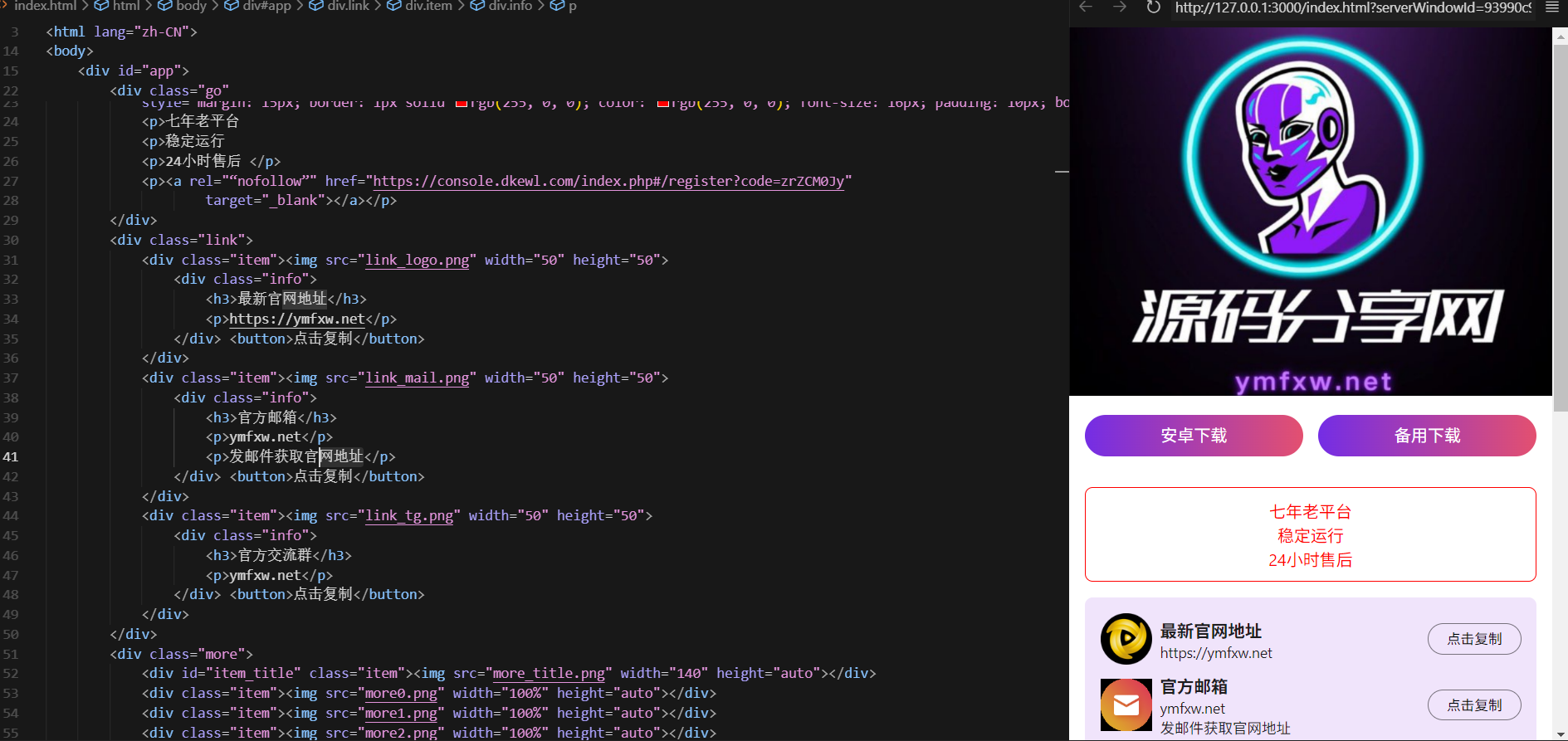Reload the preview page

pyautogui.click(x=1153, y=7)
